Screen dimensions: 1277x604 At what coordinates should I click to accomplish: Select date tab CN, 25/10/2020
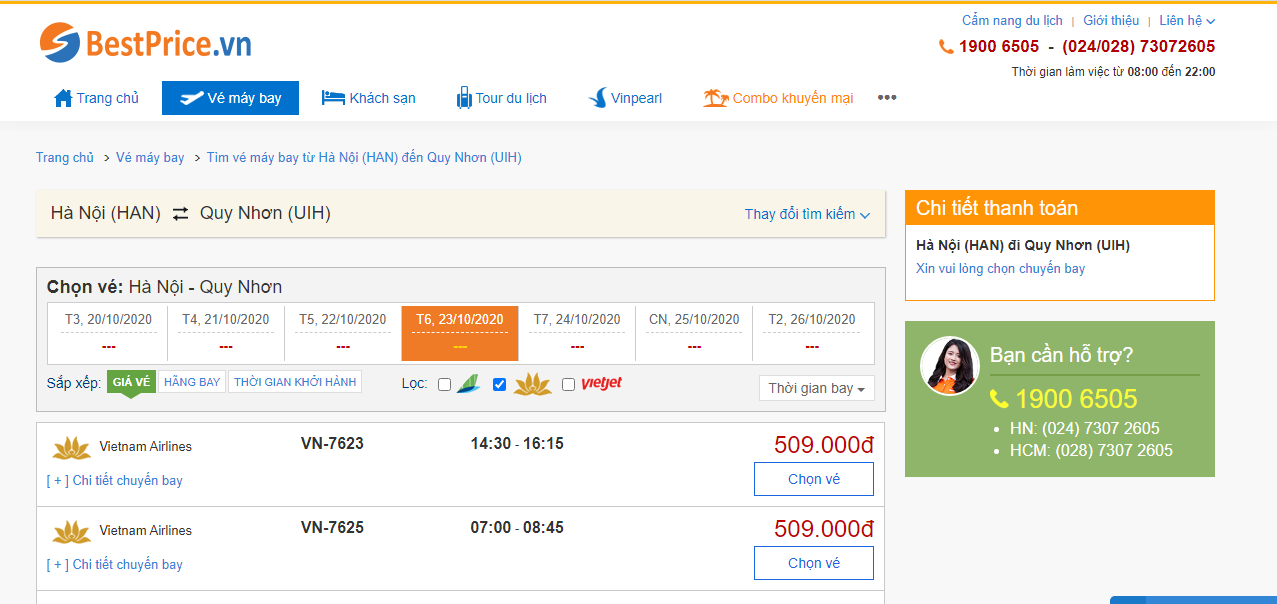[694, 332]
